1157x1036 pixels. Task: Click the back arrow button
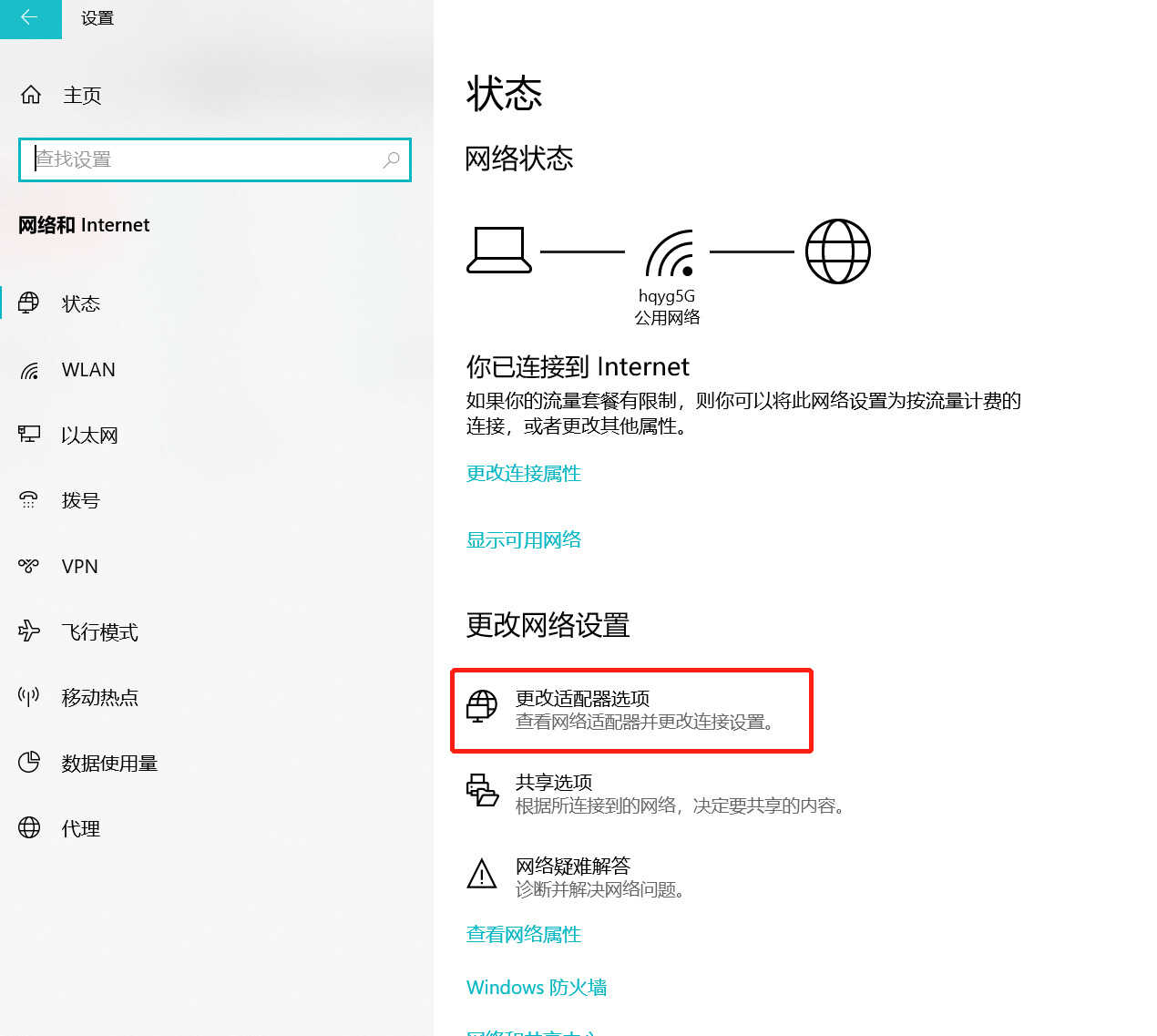[30, 18]
